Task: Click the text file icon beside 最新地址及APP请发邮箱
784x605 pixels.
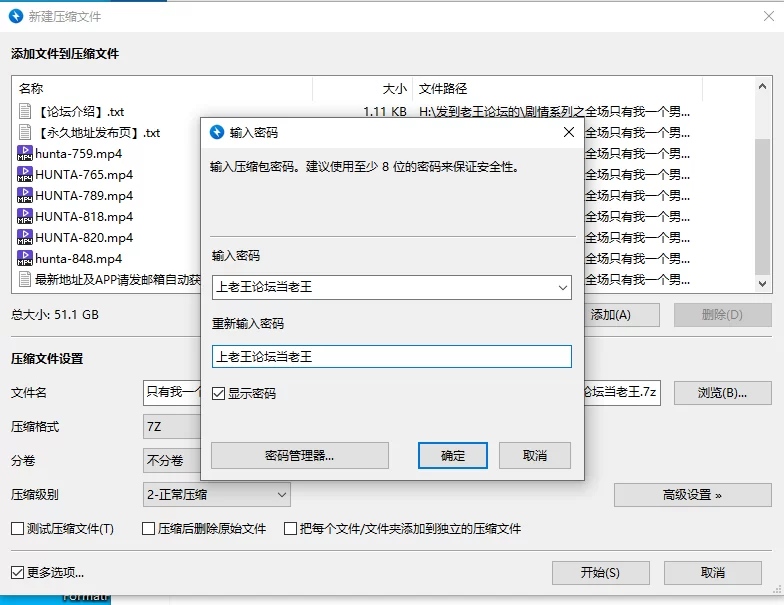Action: pyautogui.click(x=24, y=279)
